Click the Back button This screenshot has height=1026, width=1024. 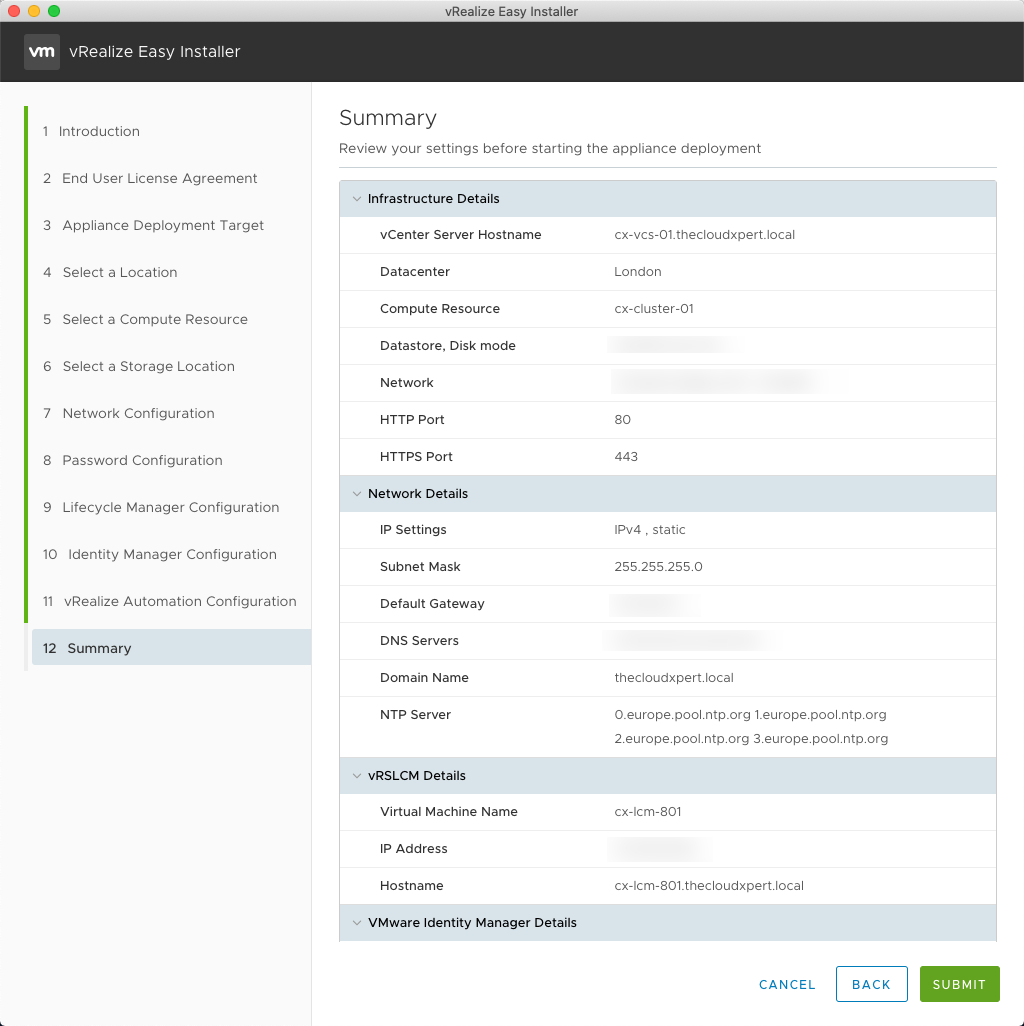tap(871, 984)
